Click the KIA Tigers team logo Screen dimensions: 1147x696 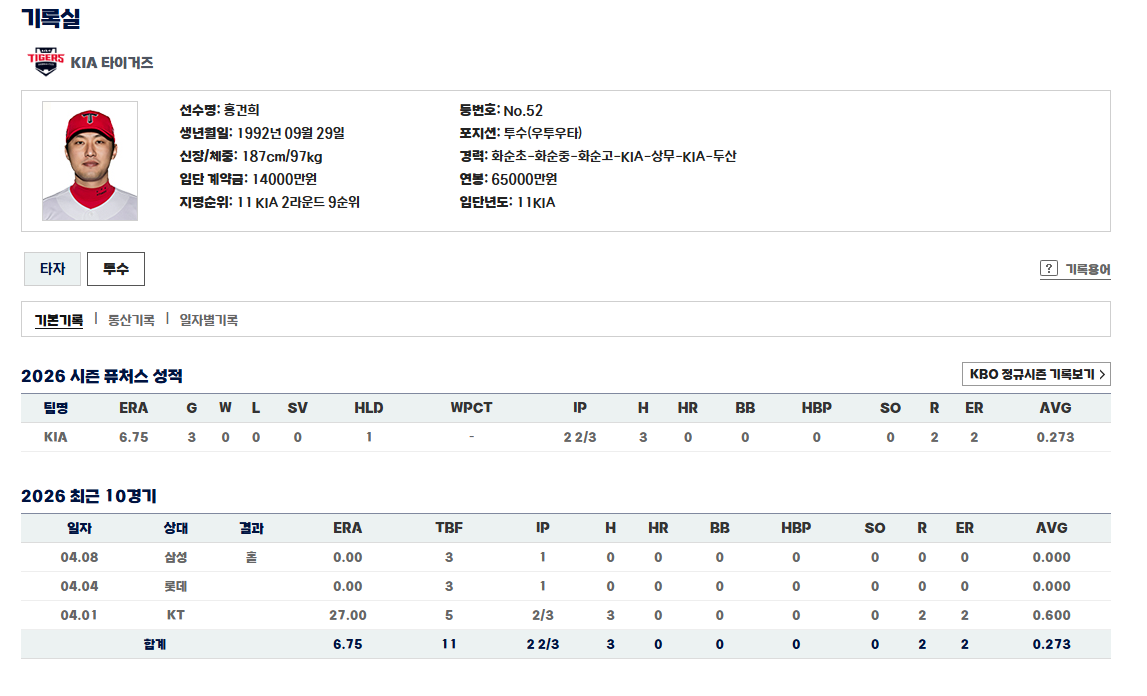(45, 62)
